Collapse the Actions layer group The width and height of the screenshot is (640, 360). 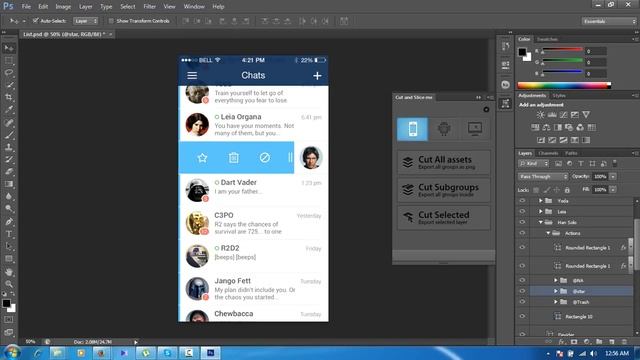point(548,233)
